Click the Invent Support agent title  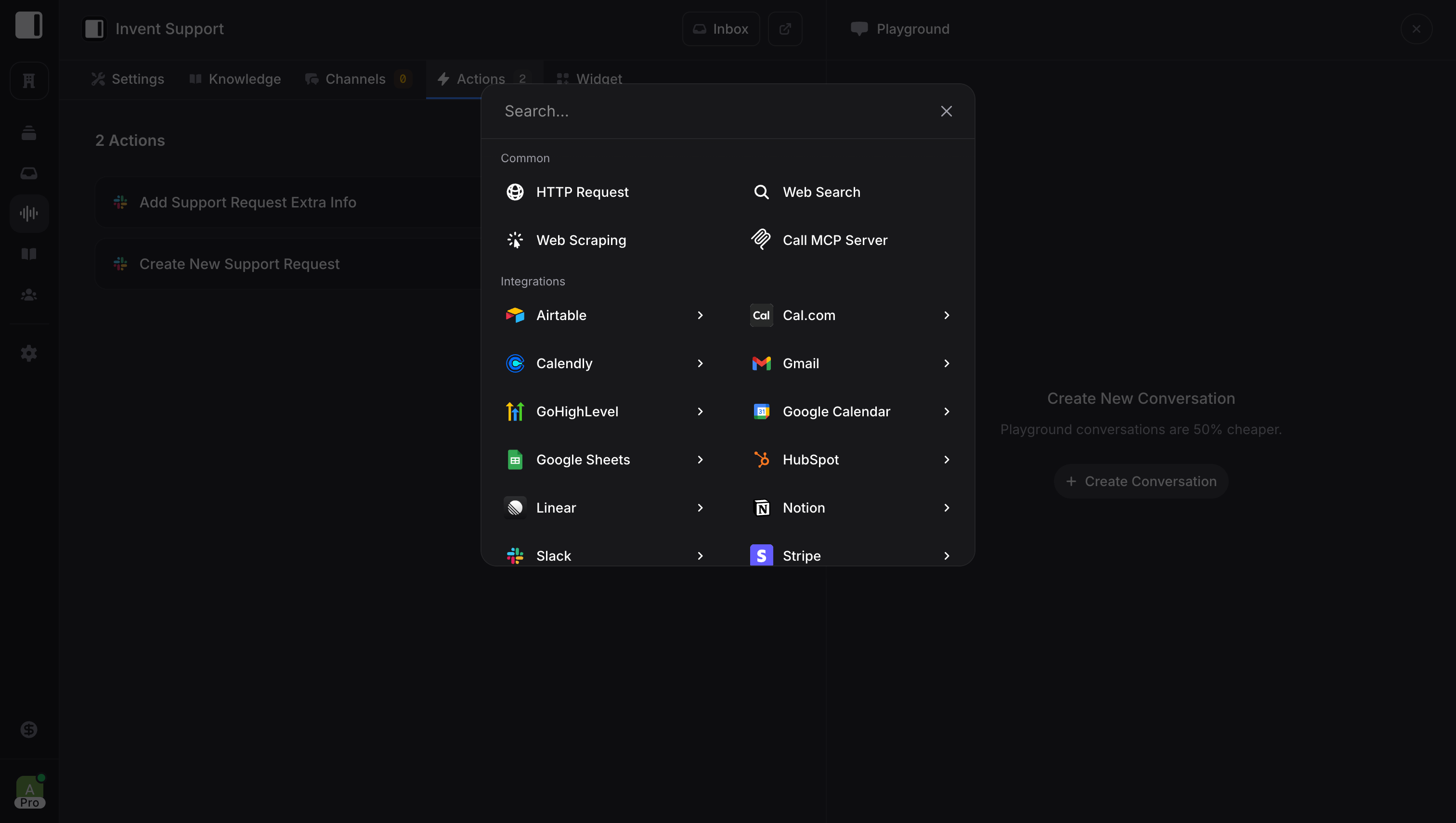click(169, 29)
